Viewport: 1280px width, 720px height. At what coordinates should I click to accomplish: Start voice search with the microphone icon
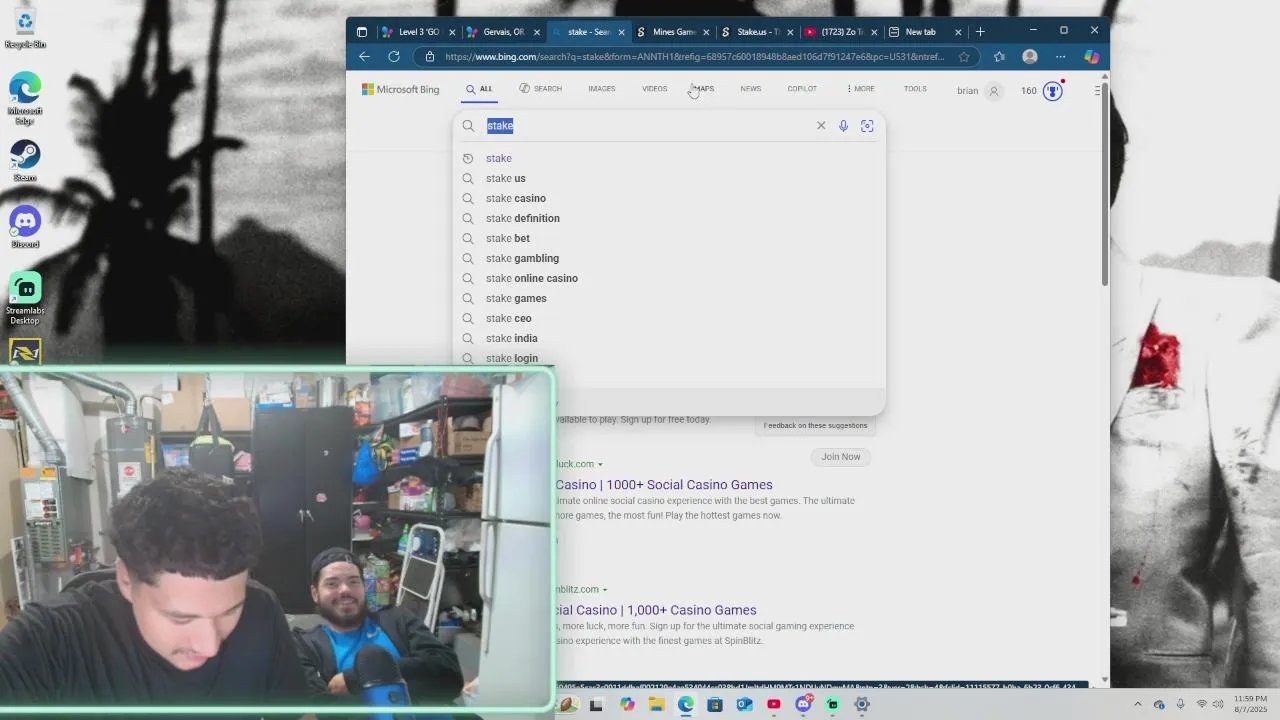tap(843, 126)
